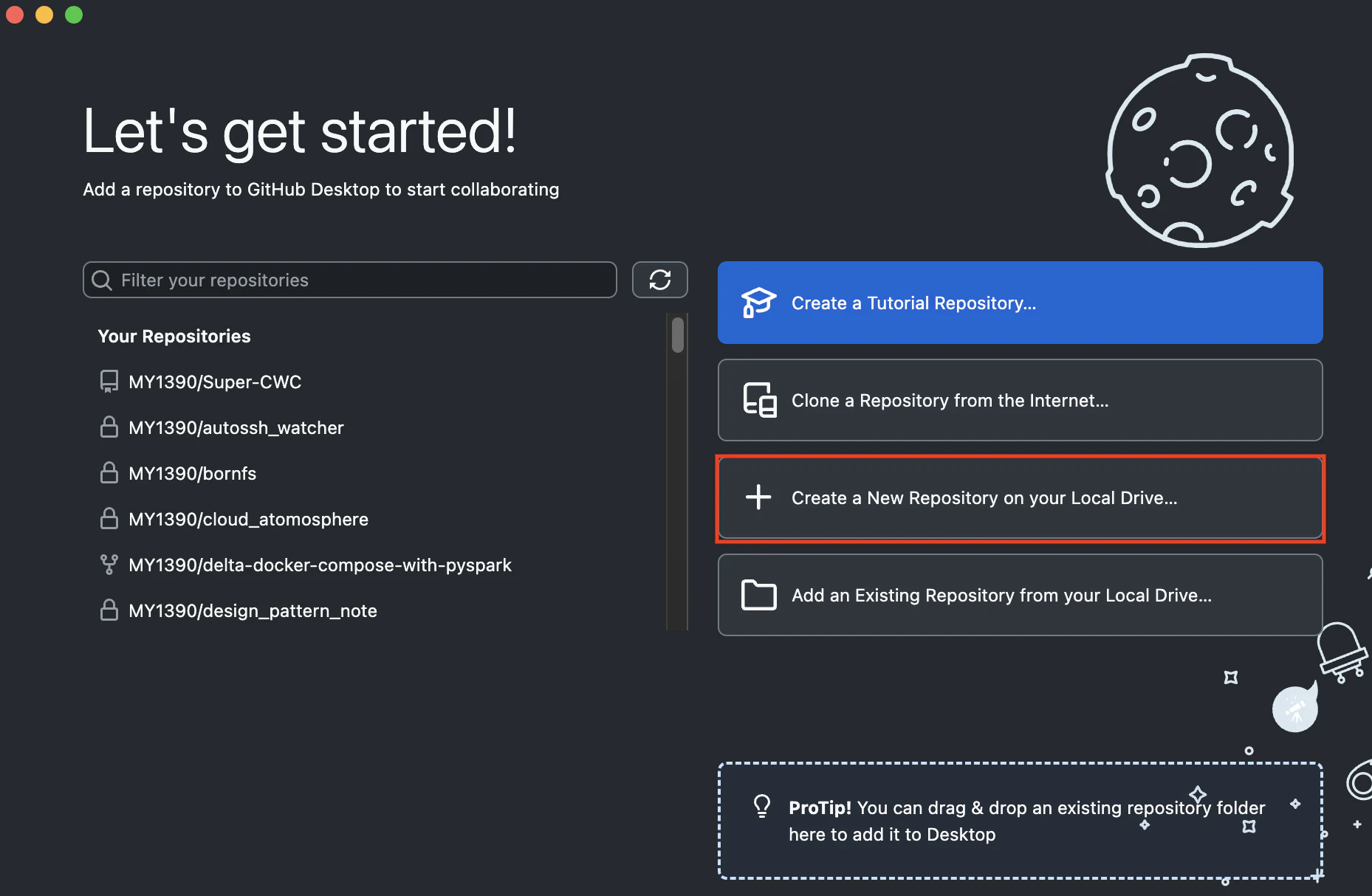Click the lock icon beside MY1390/design_pattern_note

(x=109, y=610)
